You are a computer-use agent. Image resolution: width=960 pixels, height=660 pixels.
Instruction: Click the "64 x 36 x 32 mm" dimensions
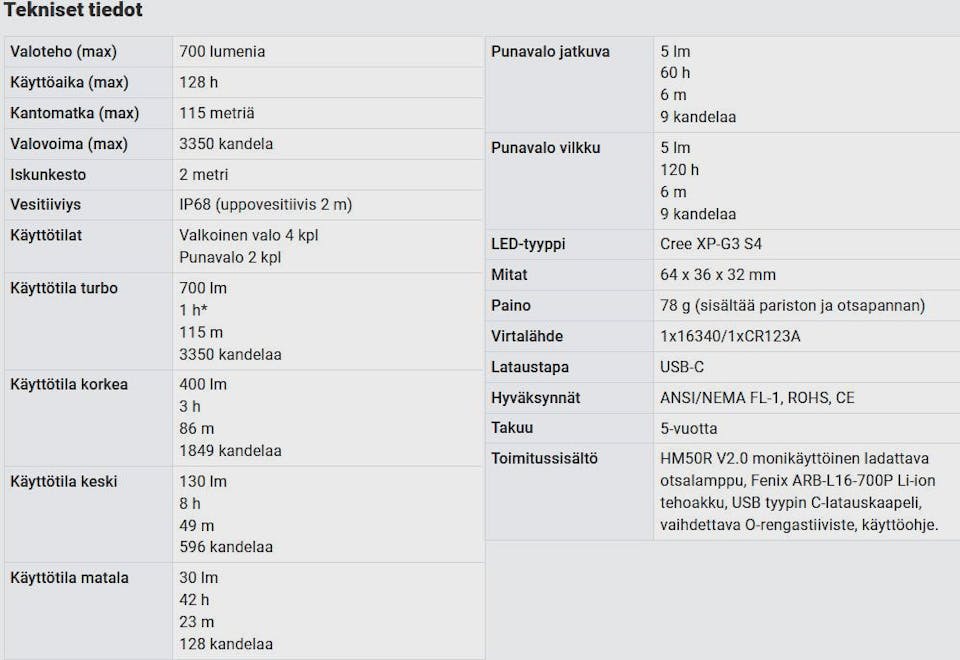tap(718, 274)
